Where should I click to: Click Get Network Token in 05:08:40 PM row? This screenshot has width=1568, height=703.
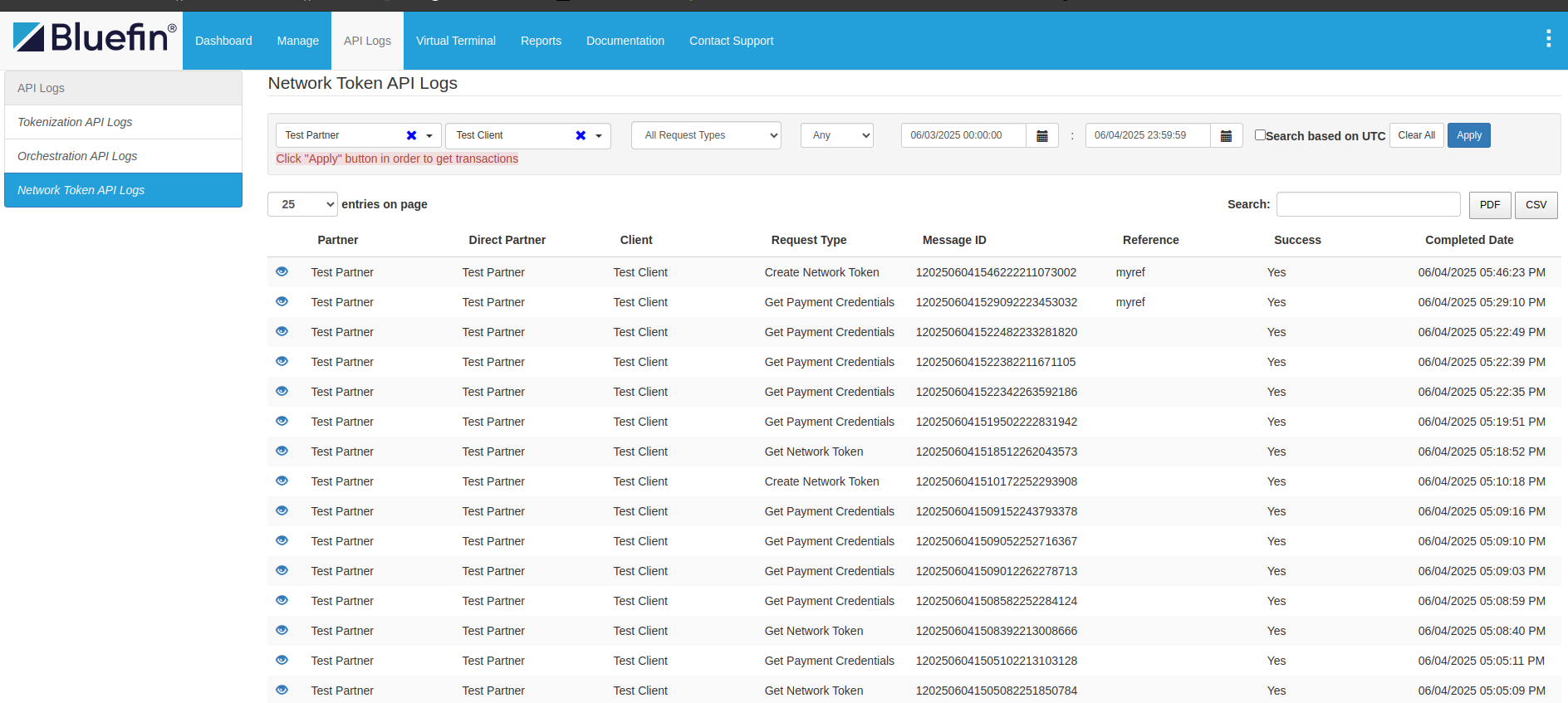coord(814,631)
